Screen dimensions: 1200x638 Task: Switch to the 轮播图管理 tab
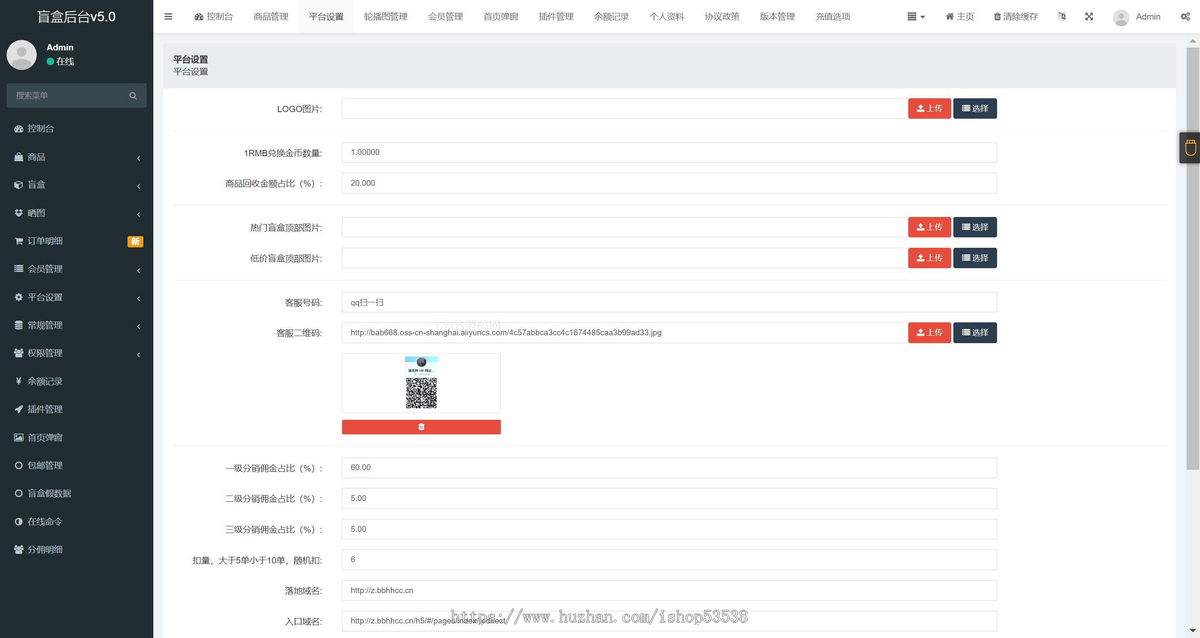coord(386,17)
